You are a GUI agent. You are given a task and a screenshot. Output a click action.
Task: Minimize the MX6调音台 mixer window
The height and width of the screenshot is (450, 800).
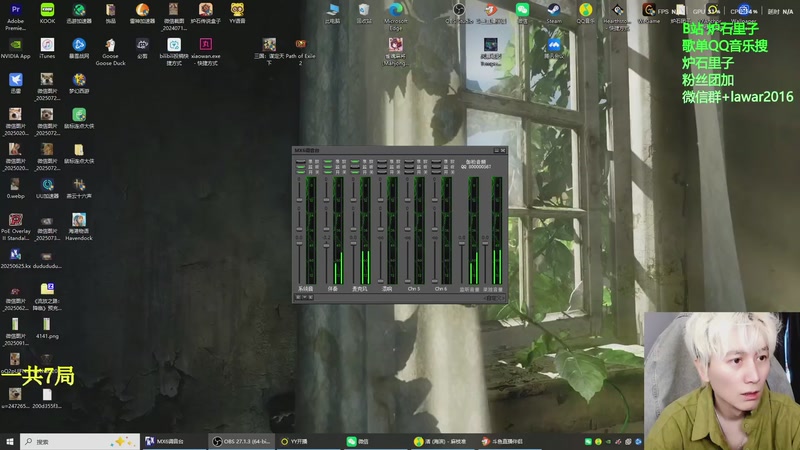coord(496,151)
